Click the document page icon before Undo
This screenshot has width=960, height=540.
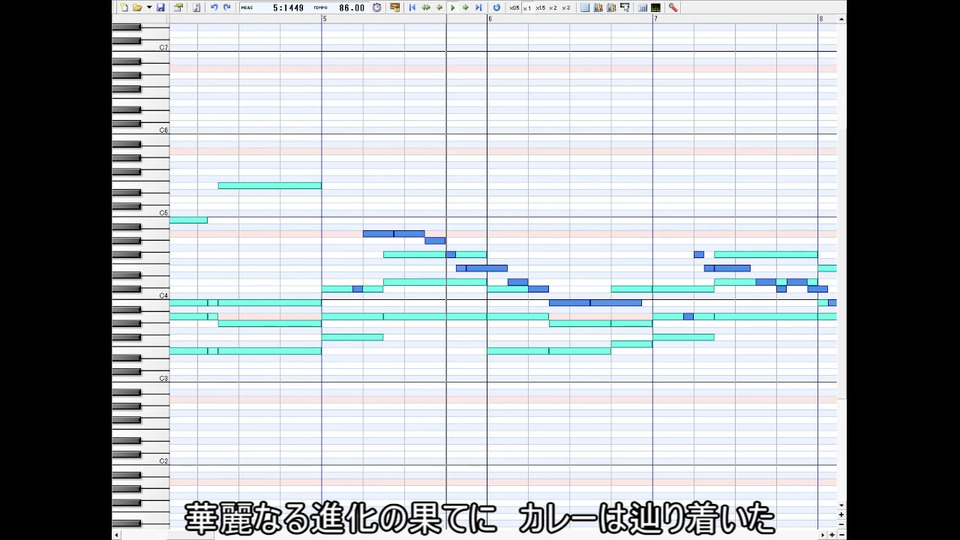[197, 7]
